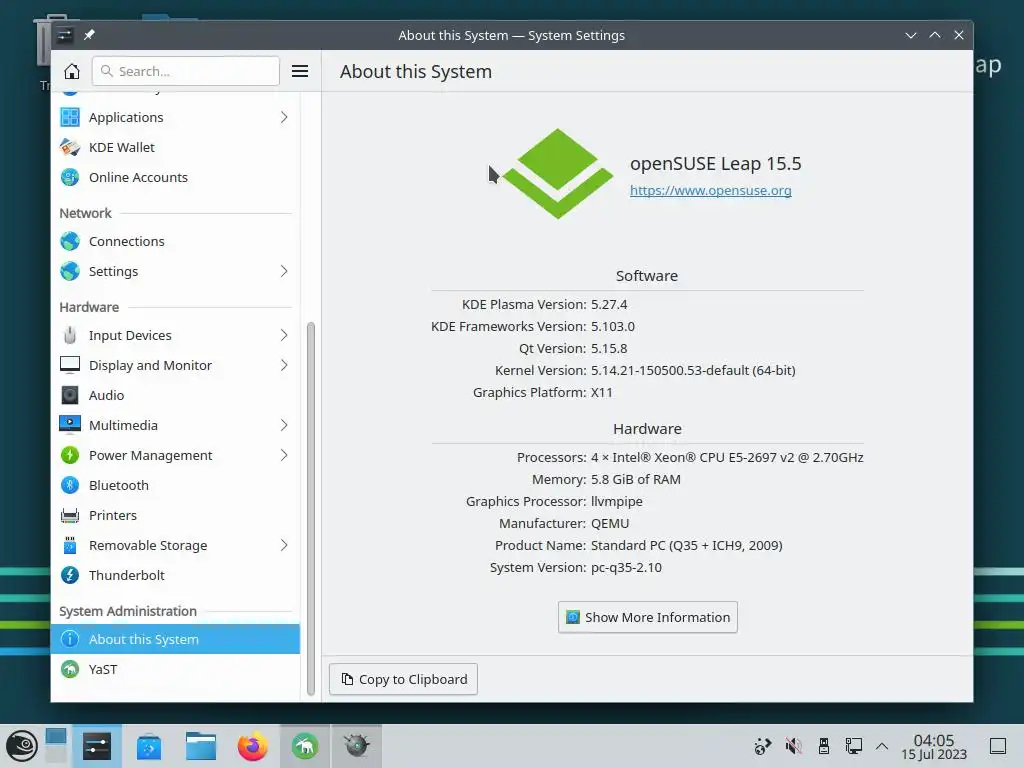This screenshot has height=768, width=1024.
Task: Open the YaST icon
Action: pyautogui.click(x=70, y=670)
